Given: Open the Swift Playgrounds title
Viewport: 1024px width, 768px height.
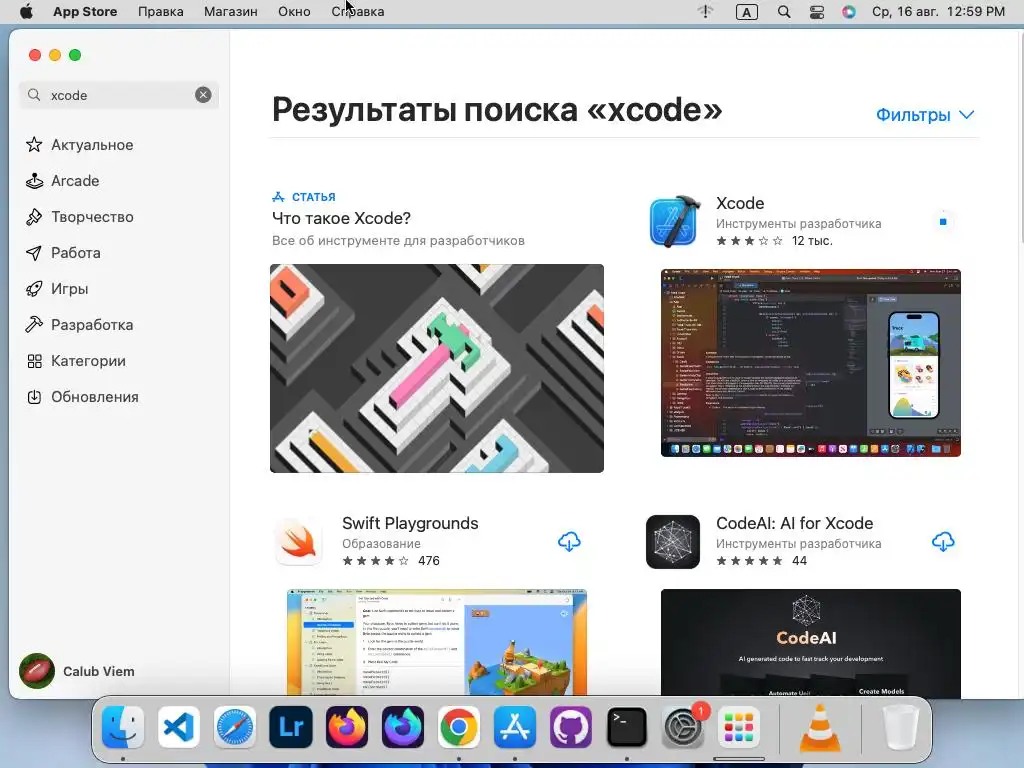Looking at the screenshot, I should point(410,523).
